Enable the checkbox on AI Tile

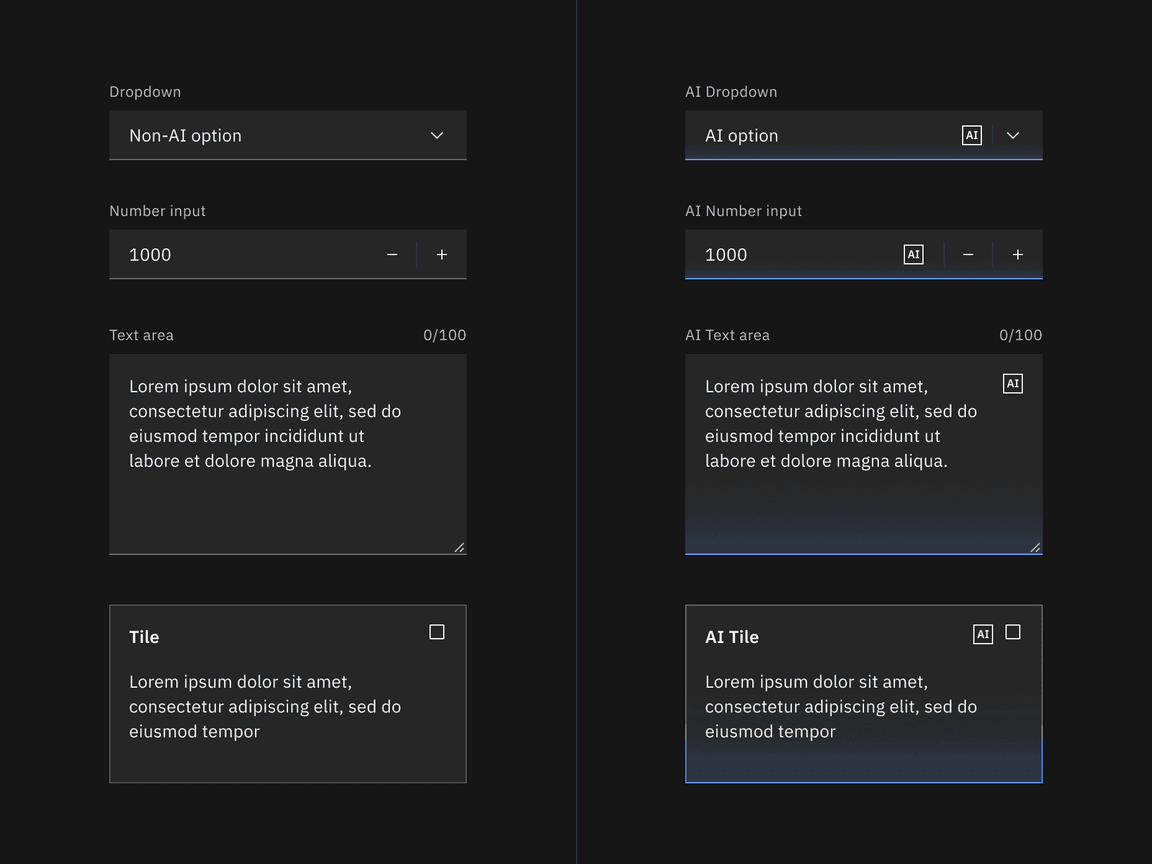point(1012,631)
